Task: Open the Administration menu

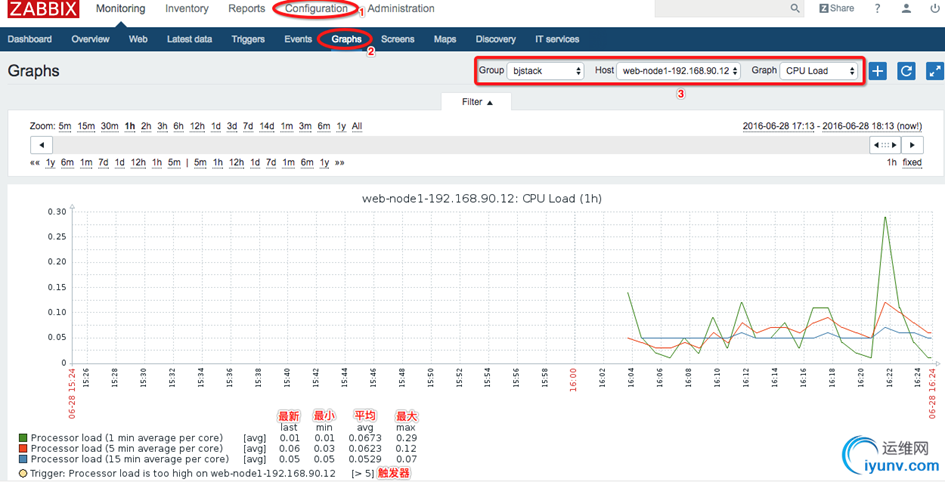Action: (x=401, y=8)
